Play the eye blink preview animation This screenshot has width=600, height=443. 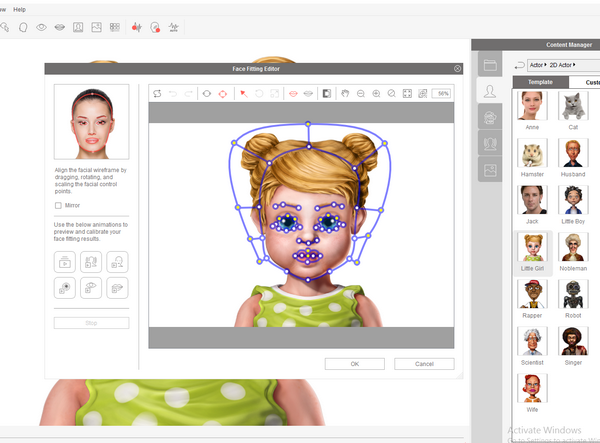click(x=91, y=288)
